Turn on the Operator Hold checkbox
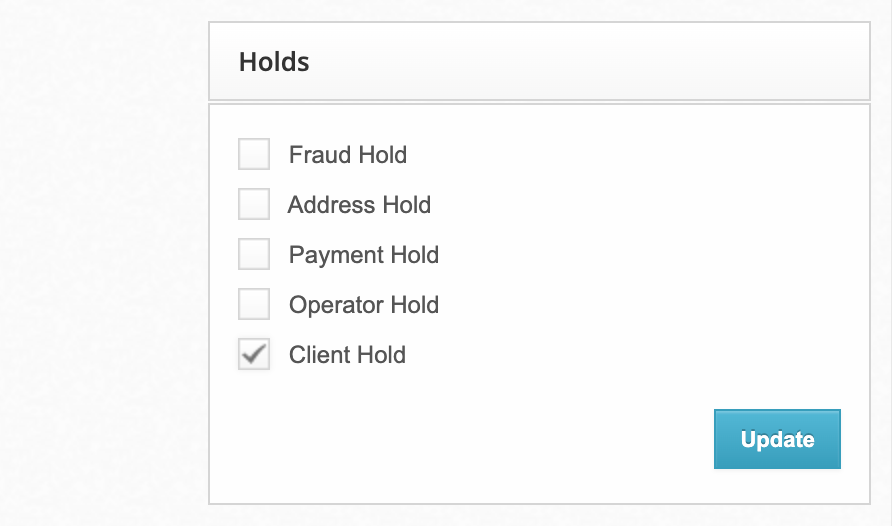 tap(254, 304)
